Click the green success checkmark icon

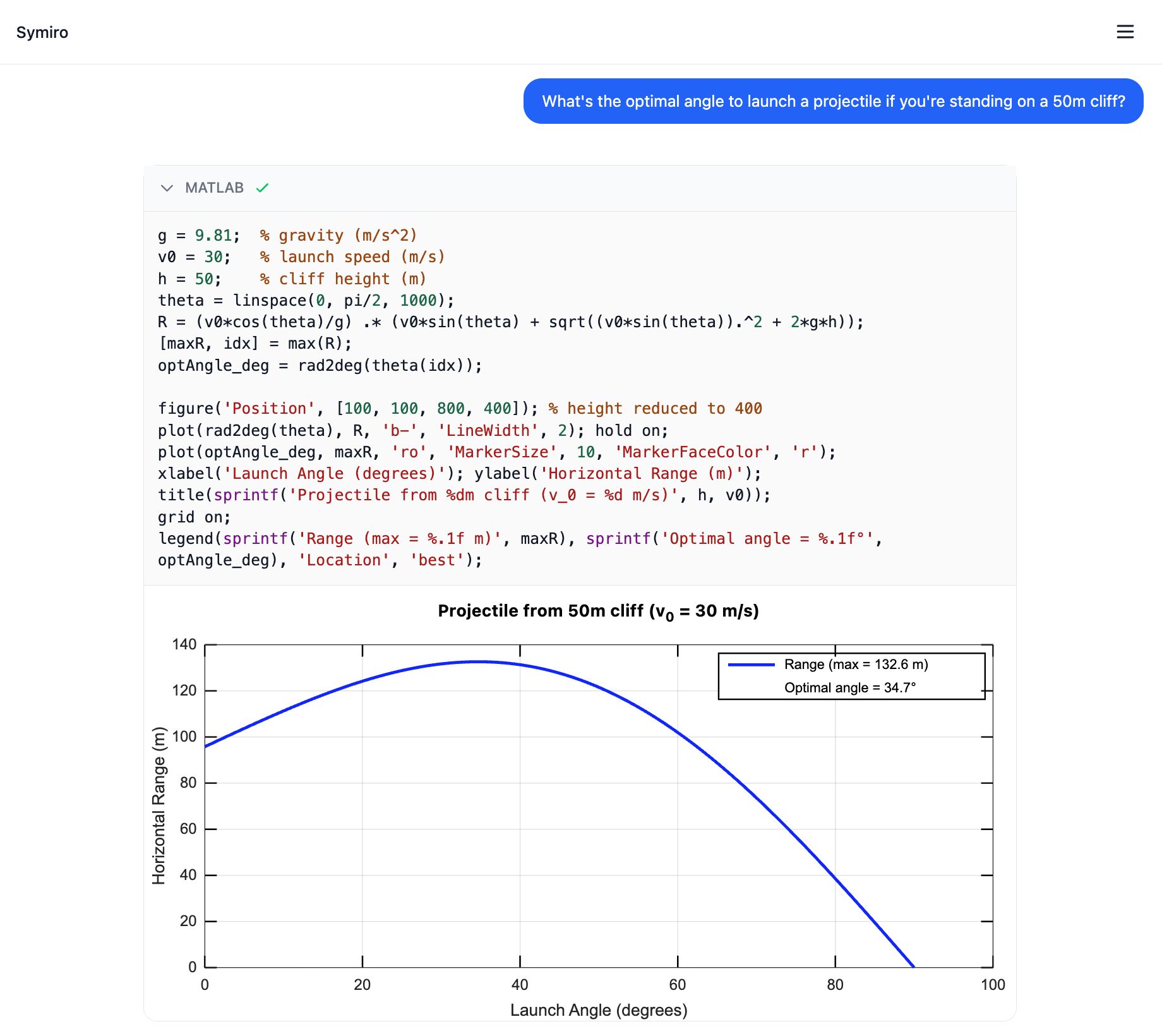click(x=263, y=188)
